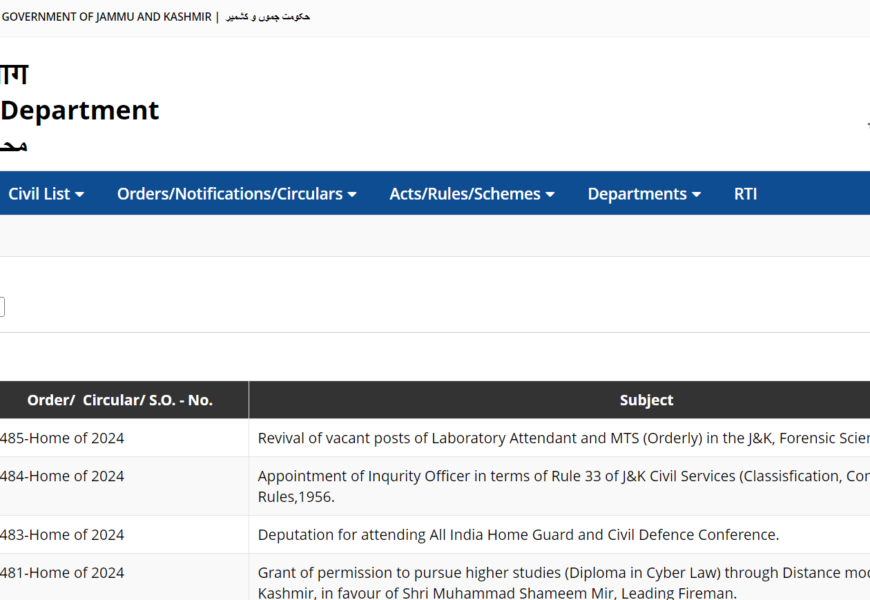
Task: Sort by Order/Circular/S.O. No. column header
Action: click(120, 400)
